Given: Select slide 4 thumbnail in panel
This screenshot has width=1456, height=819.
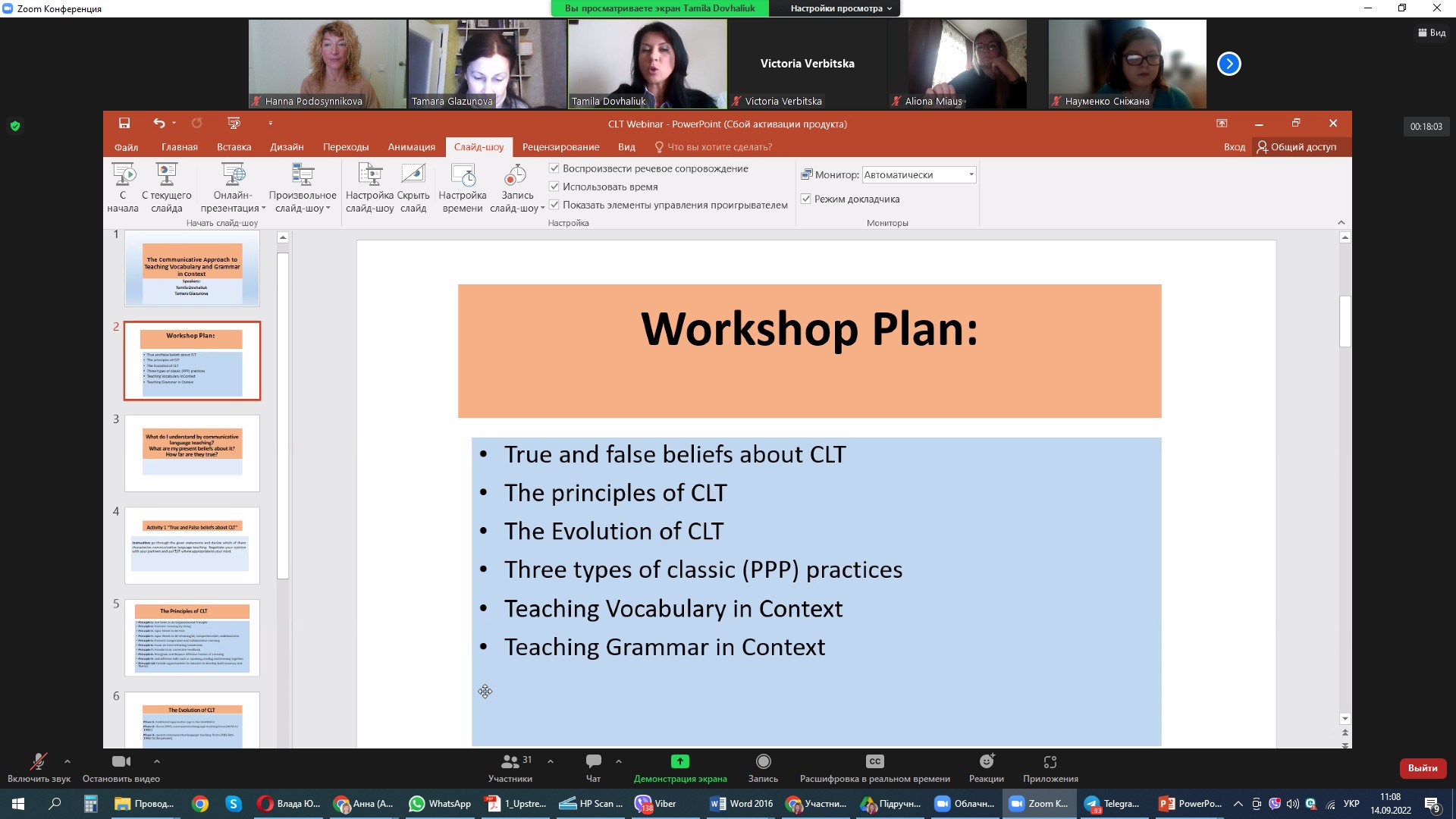Looking at the screenshot, I should click(x=192, y=545).
